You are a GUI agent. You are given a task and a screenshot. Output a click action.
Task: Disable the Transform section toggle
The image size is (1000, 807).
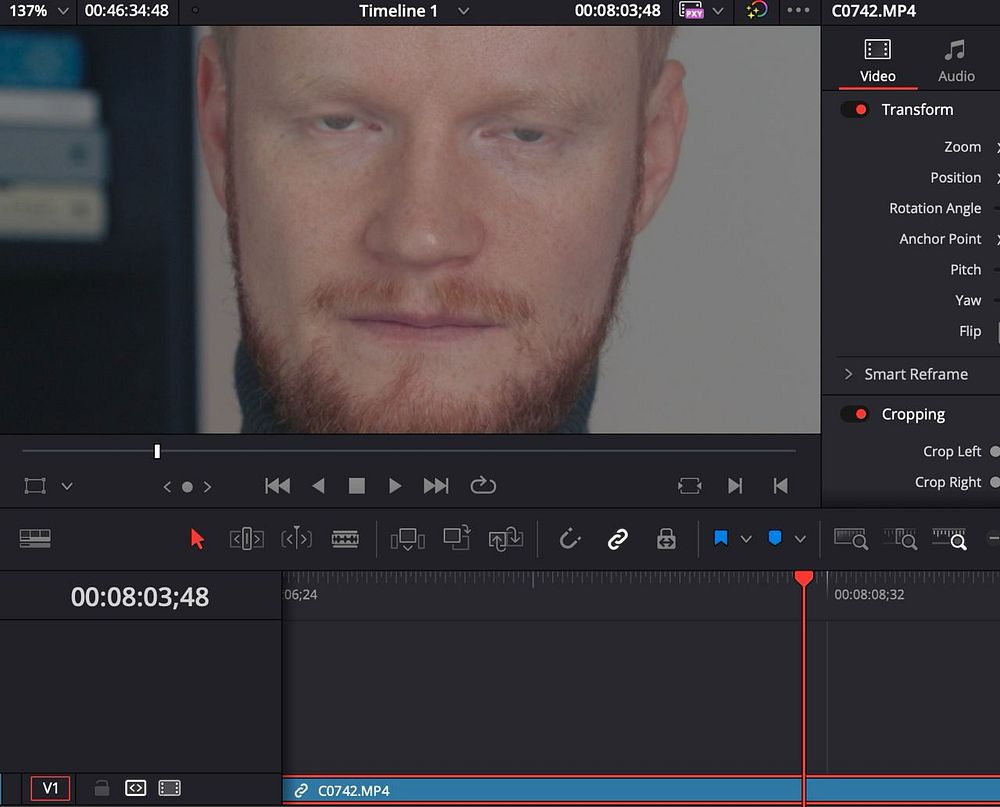(x=855, y=110)
